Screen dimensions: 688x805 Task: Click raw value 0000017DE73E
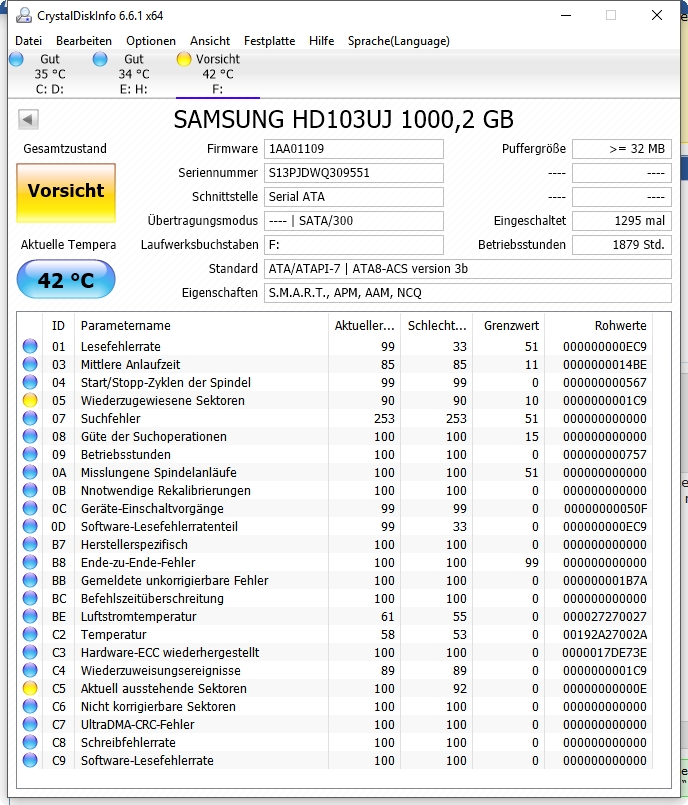point(605,653)
